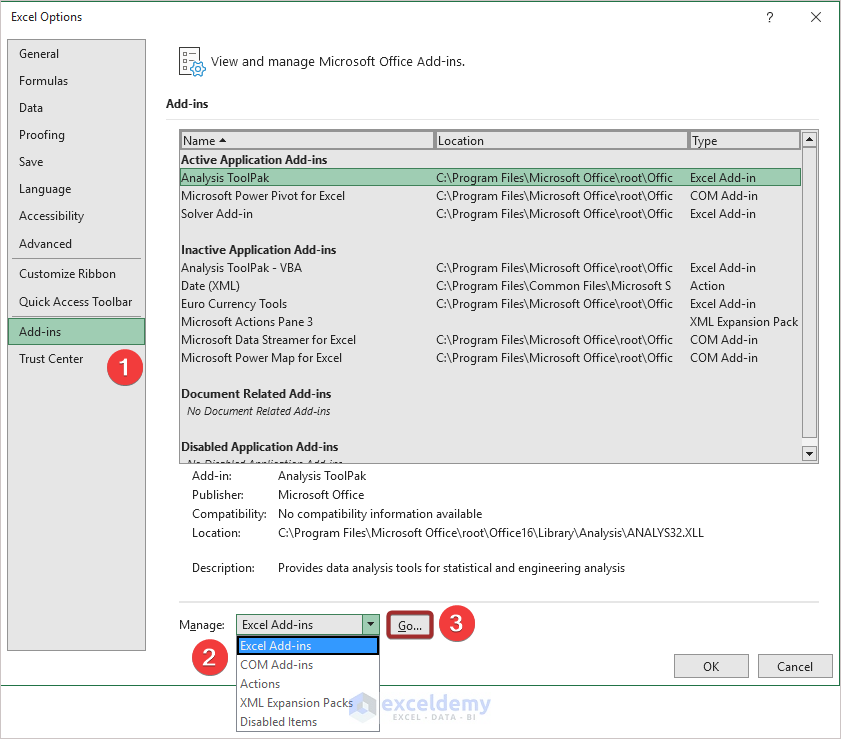Sort add-ins by Type column header
The image size is (841, 739).
click(744, 141)
